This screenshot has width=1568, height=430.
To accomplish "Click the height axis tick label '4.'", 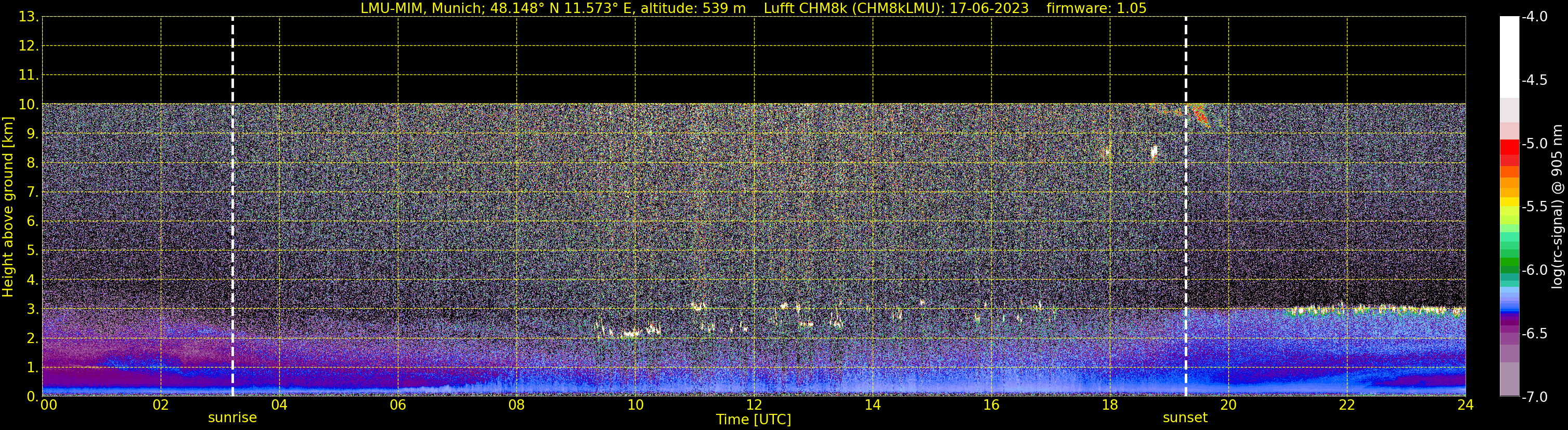I will coord(32,280).
